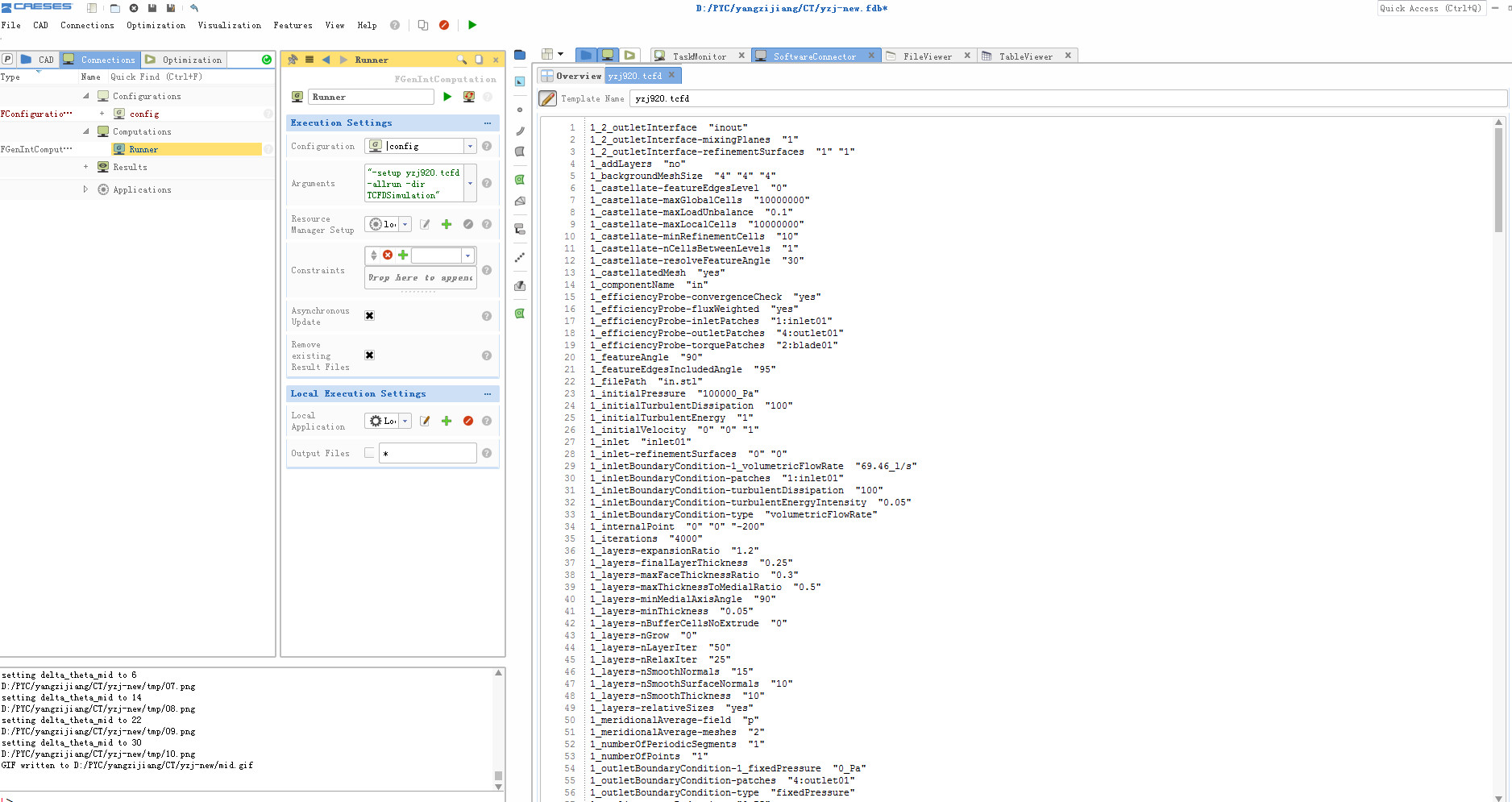Open the Arguments dropdown arrow
Image resolution: width=1512 pixels, height=802 pixels.
470,183
